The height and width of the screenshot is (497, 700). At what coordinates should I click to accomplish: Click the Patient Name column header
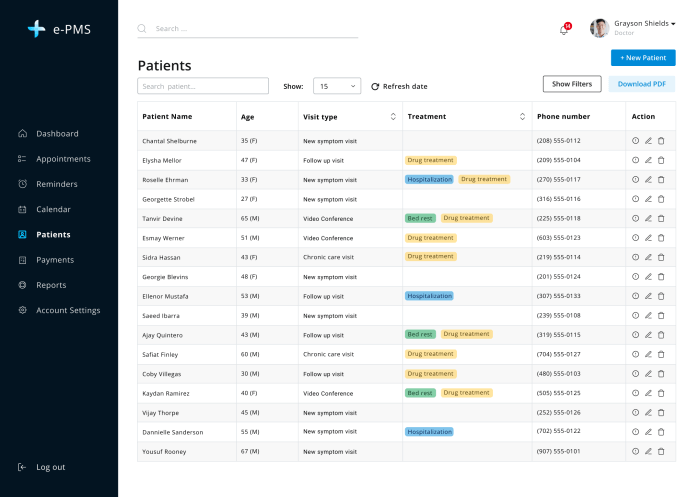(x=167, y=117)
